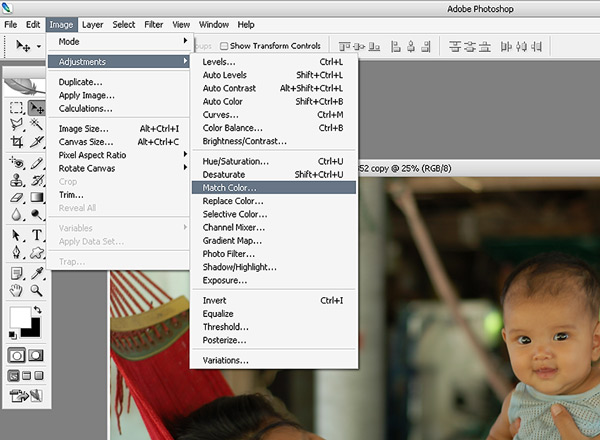The image size is (600, 440).
Task: Open the Rotate Canvas submenu
Action: (119, 168)
